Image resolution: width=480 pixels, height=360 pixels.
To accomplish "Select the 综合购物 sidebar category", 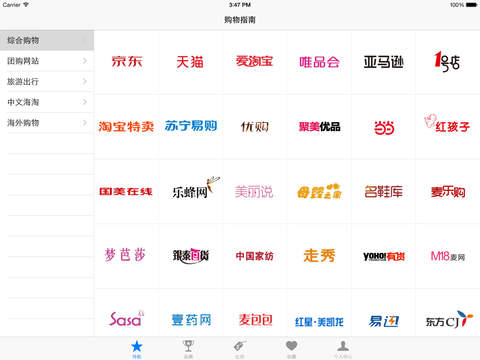I will coord(47,40).
